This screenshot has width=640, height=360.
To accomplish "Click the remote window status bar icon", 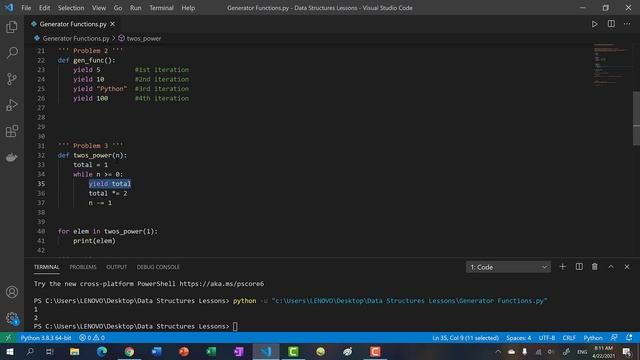I will click(8, 338).
